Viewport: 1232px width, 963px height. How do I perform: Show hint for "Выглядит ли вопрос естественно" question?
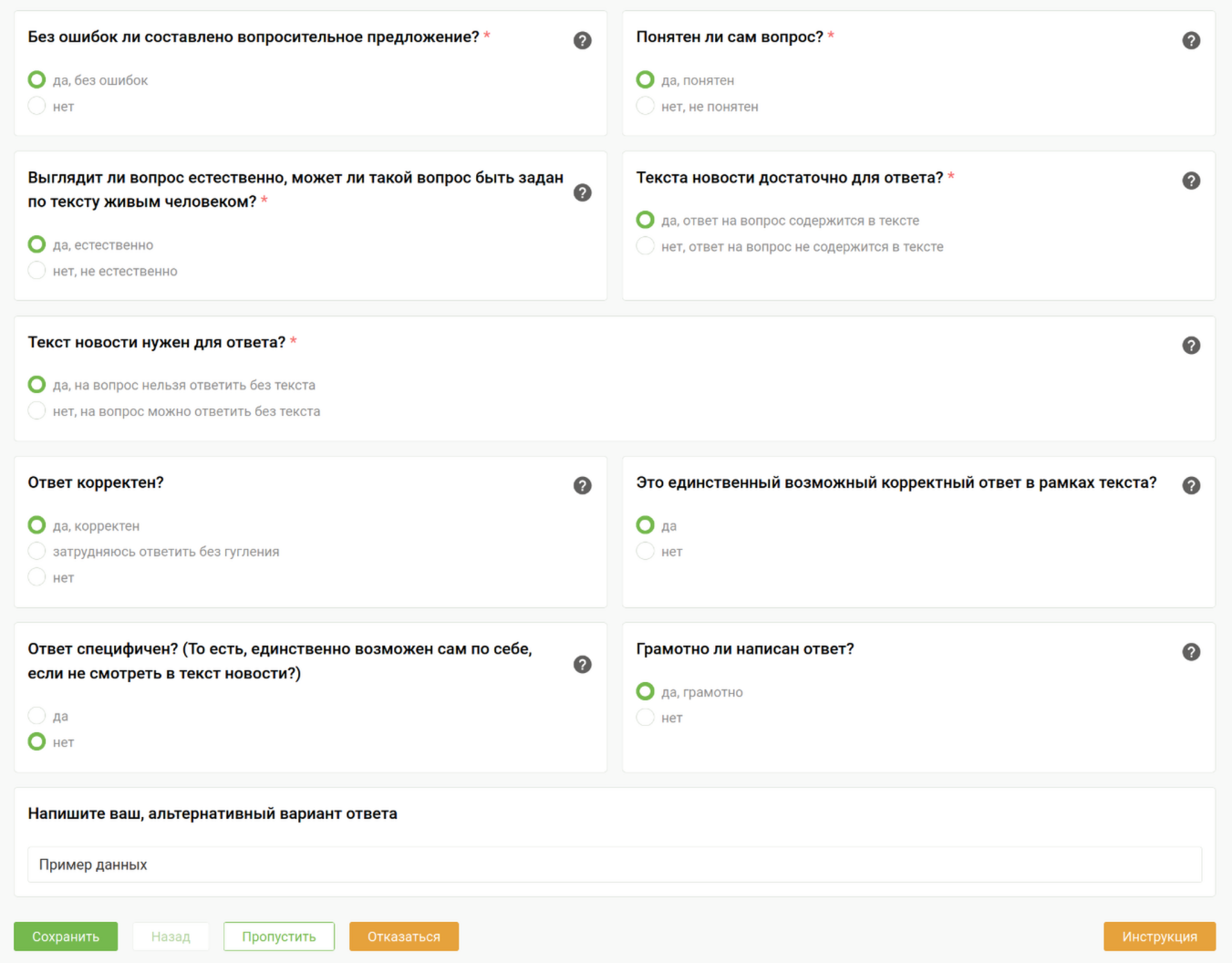click(583, 192)
